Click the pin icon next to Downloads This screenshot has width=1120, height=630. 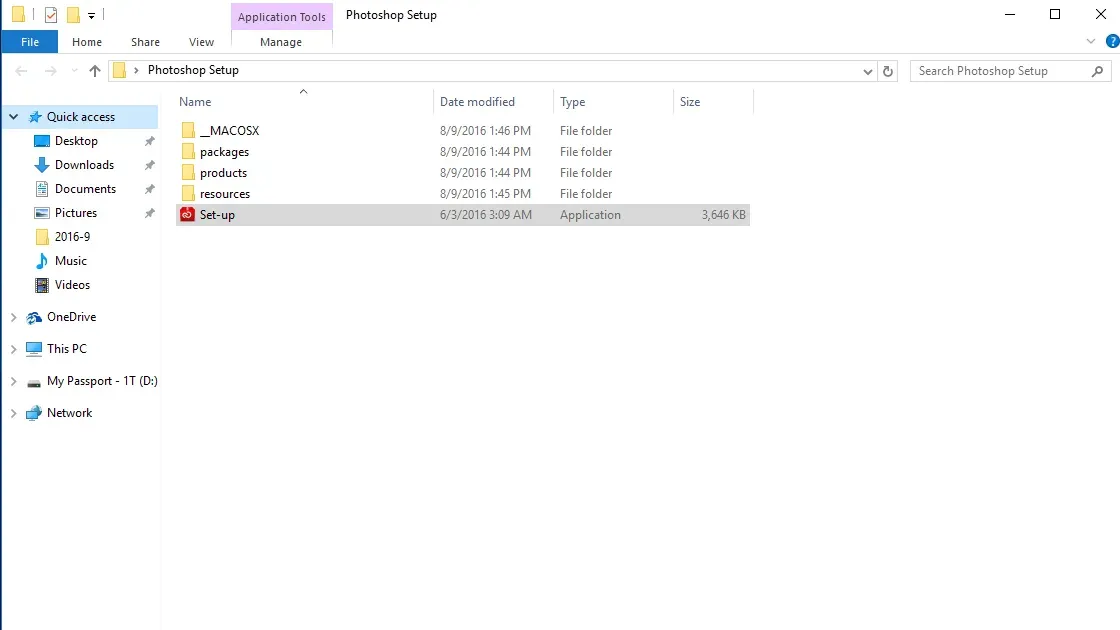(149, 165)
